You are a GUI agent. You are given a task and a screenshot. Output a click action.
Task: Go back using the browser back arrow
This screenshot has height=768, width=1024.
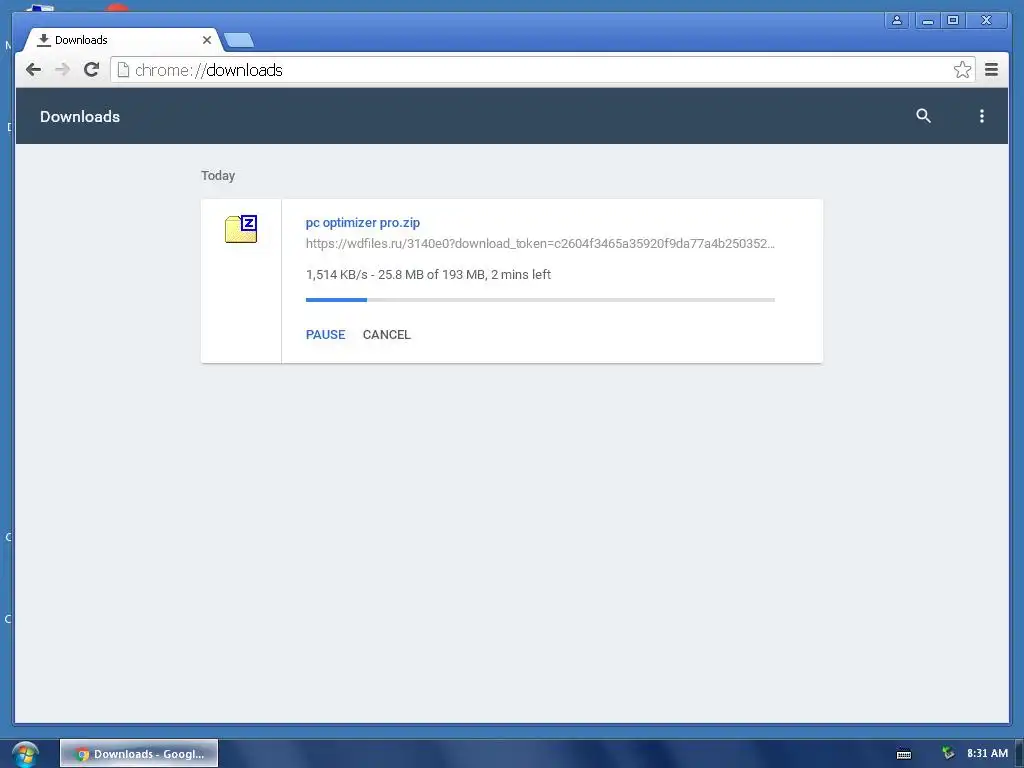[x=33, y=69]
